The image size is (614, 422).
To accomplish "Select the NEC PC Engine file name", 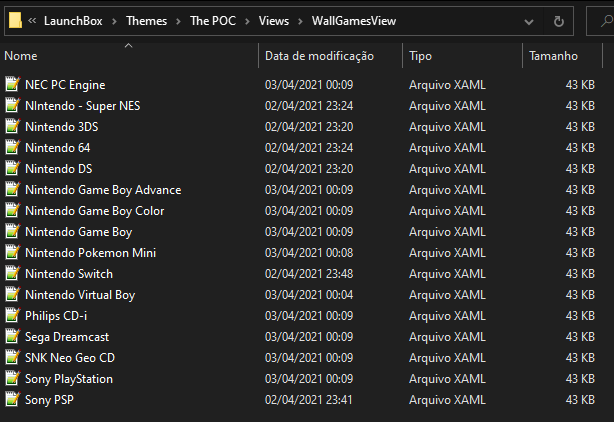I will [65, 85].
